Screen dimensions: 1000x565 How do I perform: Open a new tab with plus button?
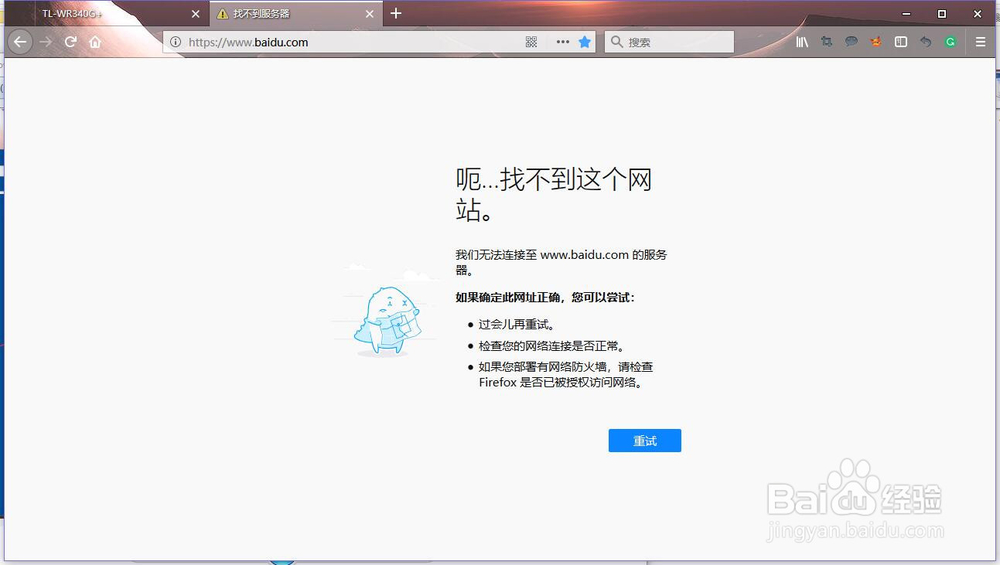point(395,13)
